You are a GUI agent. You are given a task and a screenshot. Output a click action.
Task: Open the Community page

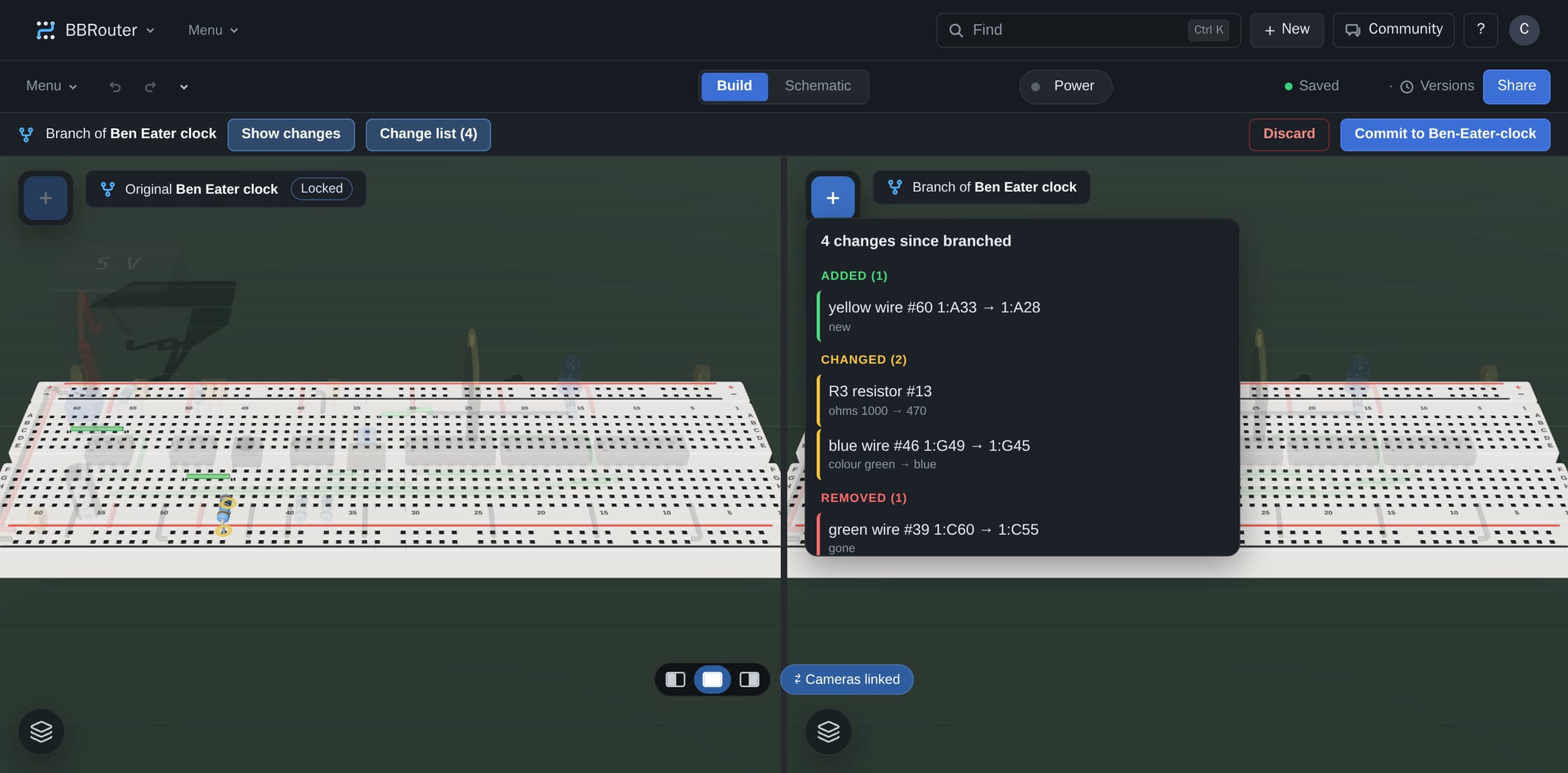[x=1393, y=30]
